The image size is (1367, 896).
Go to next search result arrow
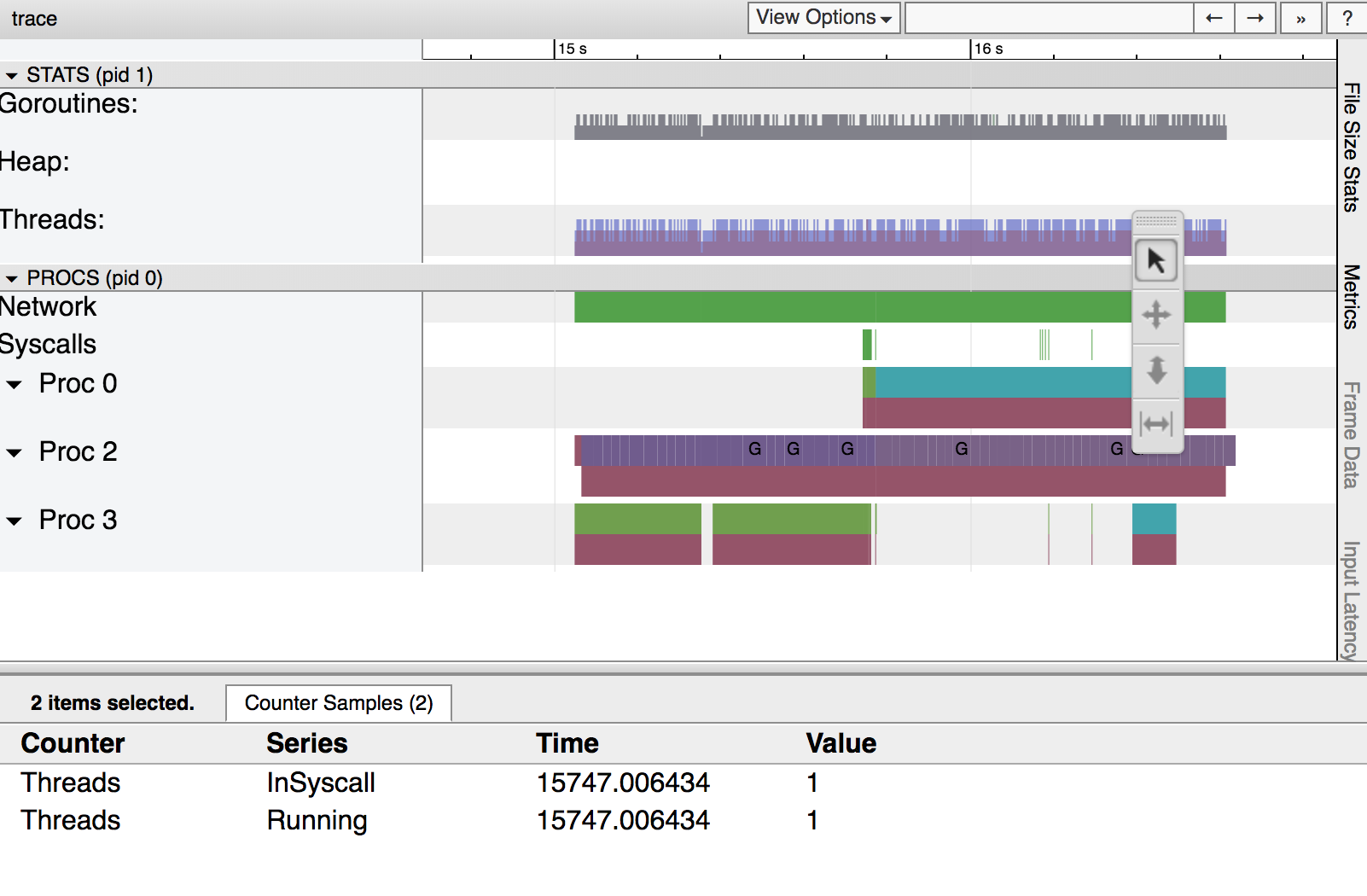point(1255,18)
